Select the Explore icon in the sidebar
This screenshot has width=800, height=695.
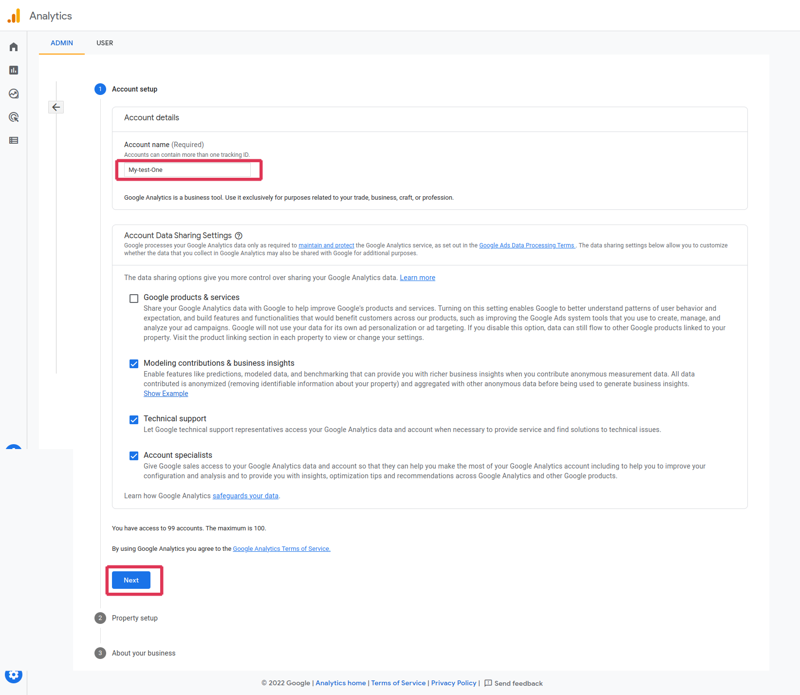pos(12,95)
